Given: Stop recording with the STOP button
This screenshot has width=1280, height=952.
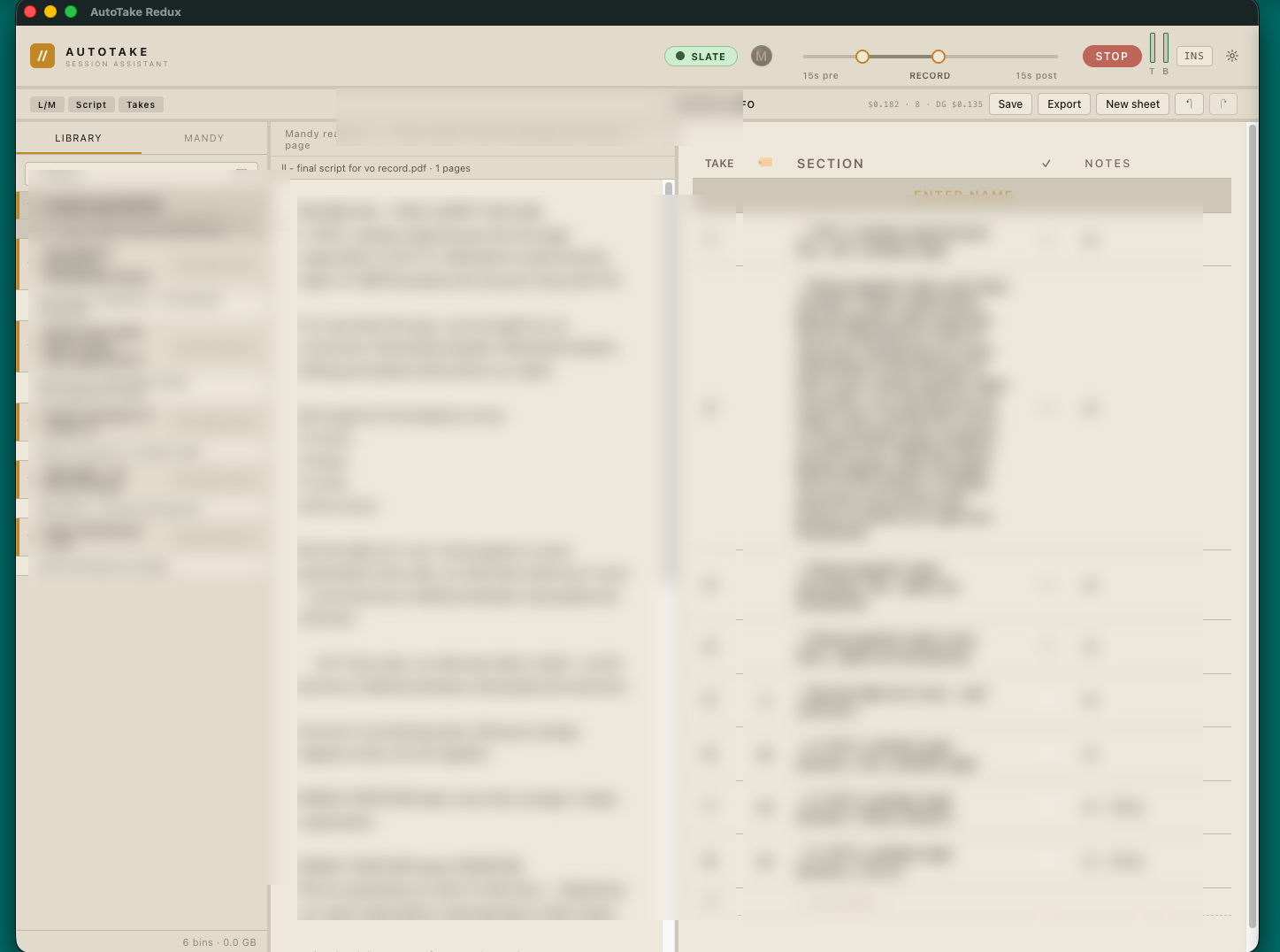Looking at the screenshot, I should click(x=1112, y=56).
